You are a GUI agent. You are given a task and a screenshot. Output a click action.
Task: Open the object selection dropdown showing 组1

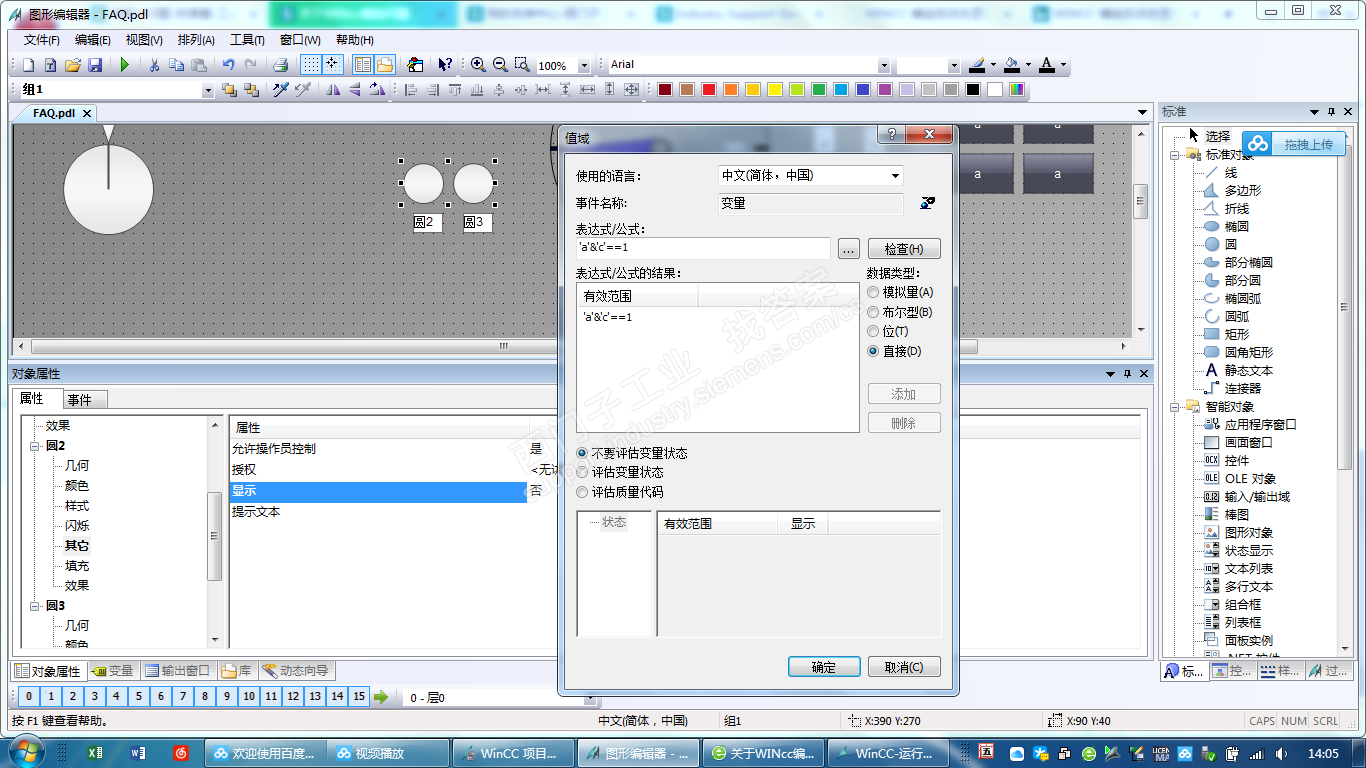[208, 91]
